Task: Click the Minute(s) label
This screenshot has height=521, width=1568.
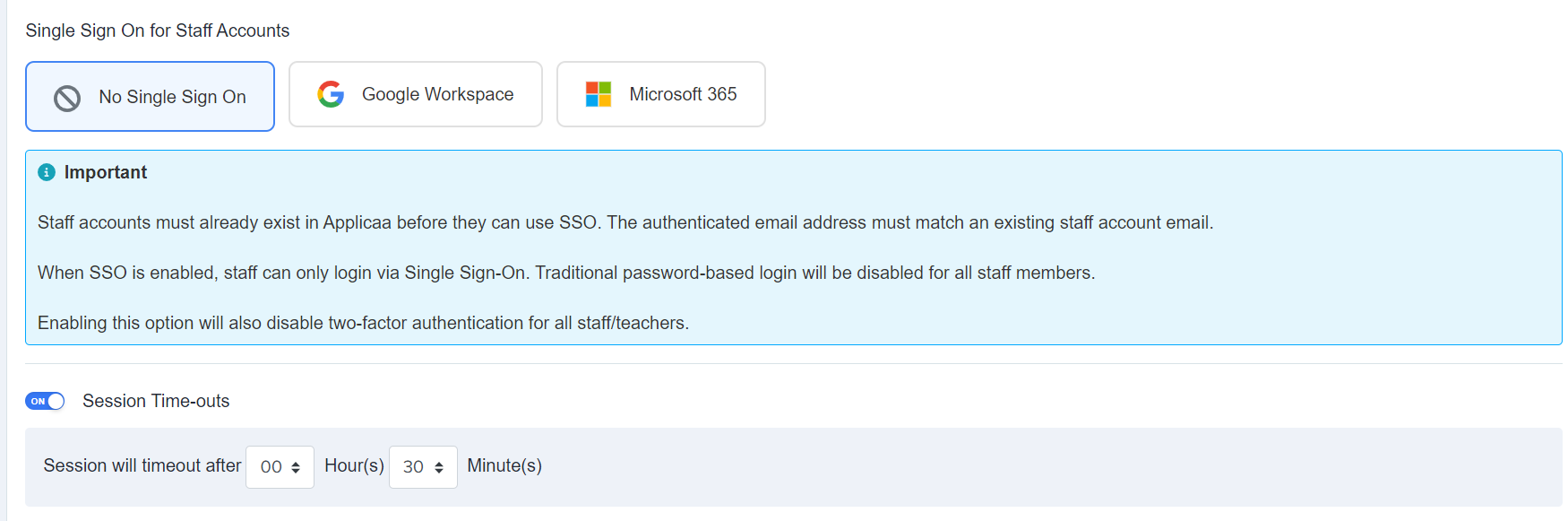Action: coord(504,465)
